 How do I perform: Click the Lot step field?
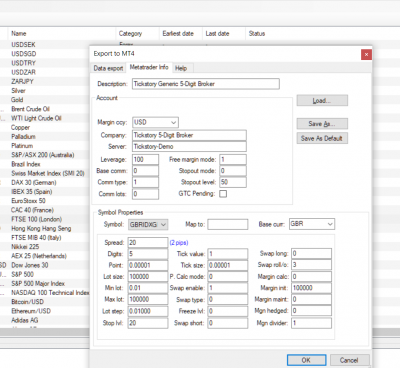click(148, 311)
